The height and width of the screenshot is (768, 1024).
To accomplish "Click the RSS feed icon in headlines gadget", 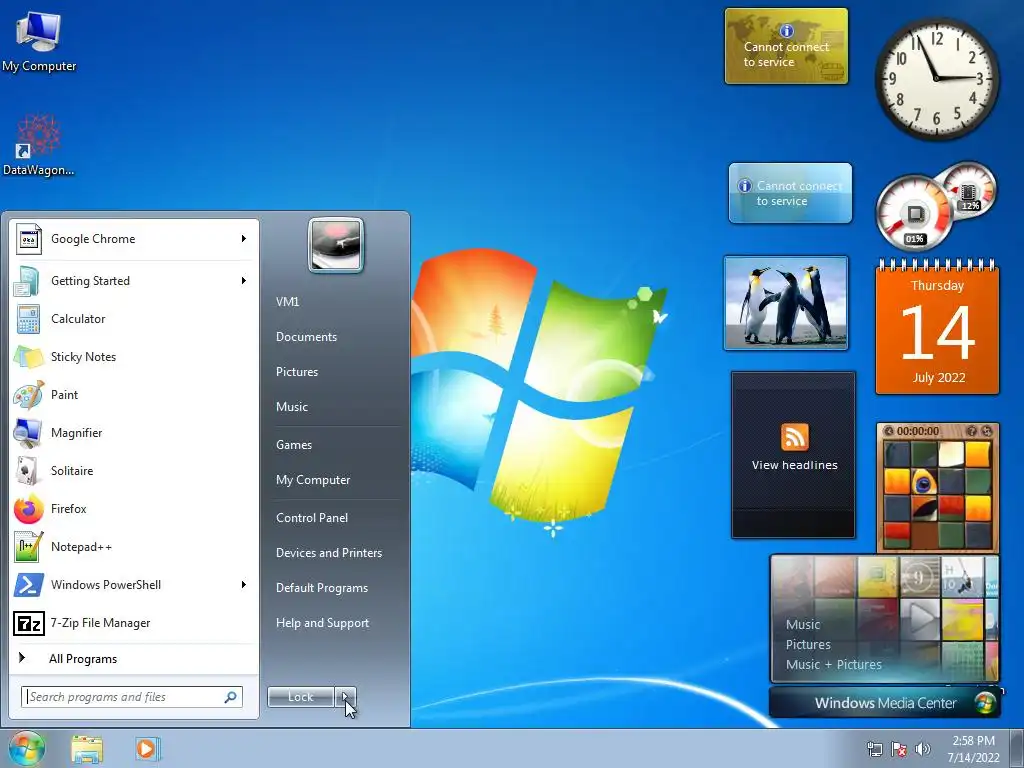I will (794, 437).
